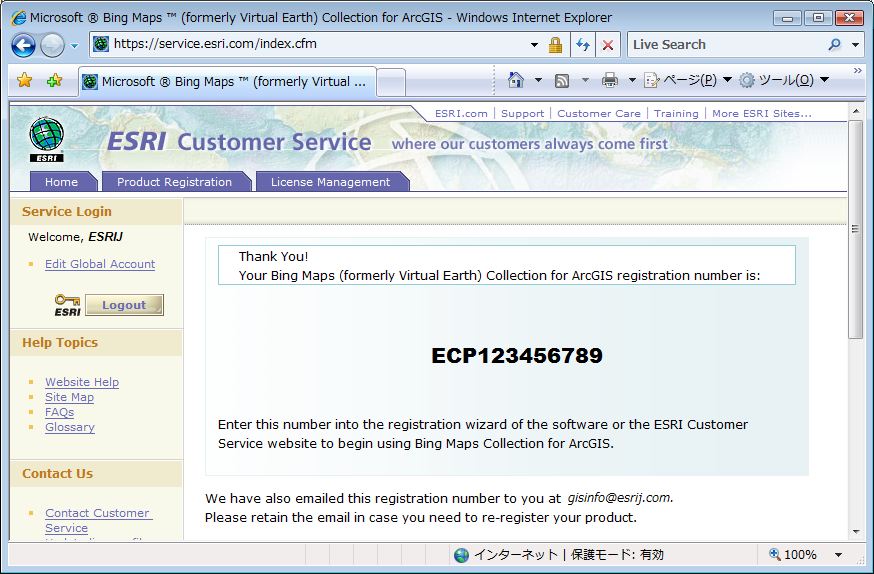The width and height of the screenshot is (874, 574).
Task: Click the Print toolbar icon
Action: 609,80
